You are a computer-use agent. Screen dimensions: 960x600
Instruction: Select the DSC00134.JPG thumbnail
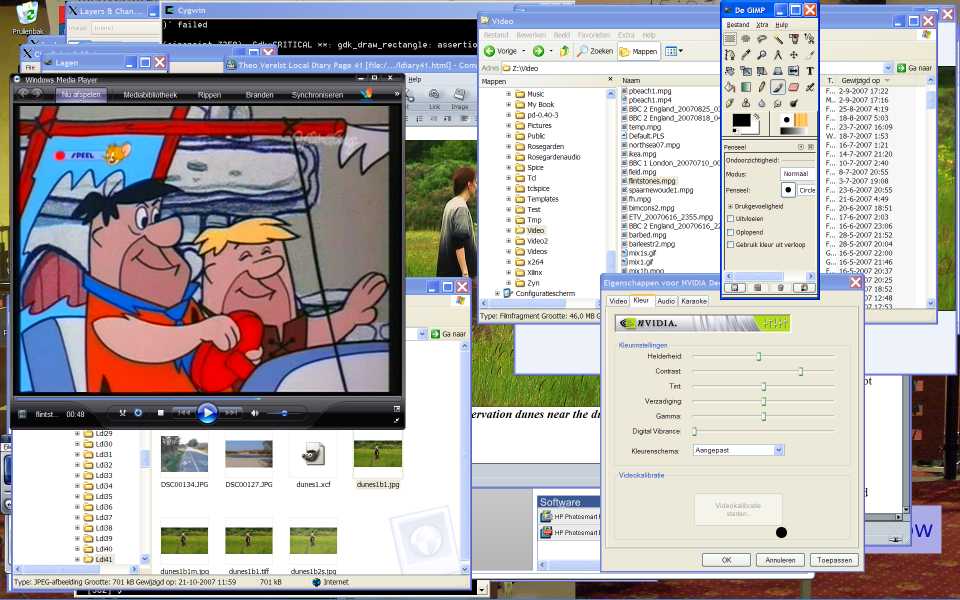pos(184,454)
